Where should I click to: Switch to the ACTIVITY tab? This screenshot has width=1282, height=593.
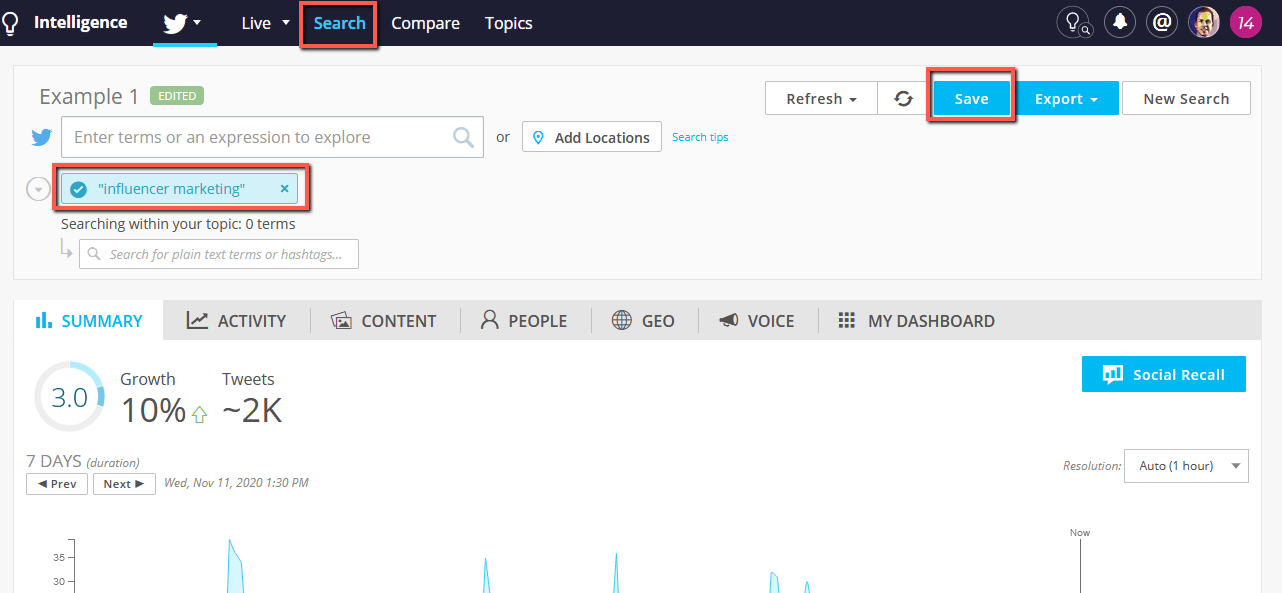[x=237, y=321]
